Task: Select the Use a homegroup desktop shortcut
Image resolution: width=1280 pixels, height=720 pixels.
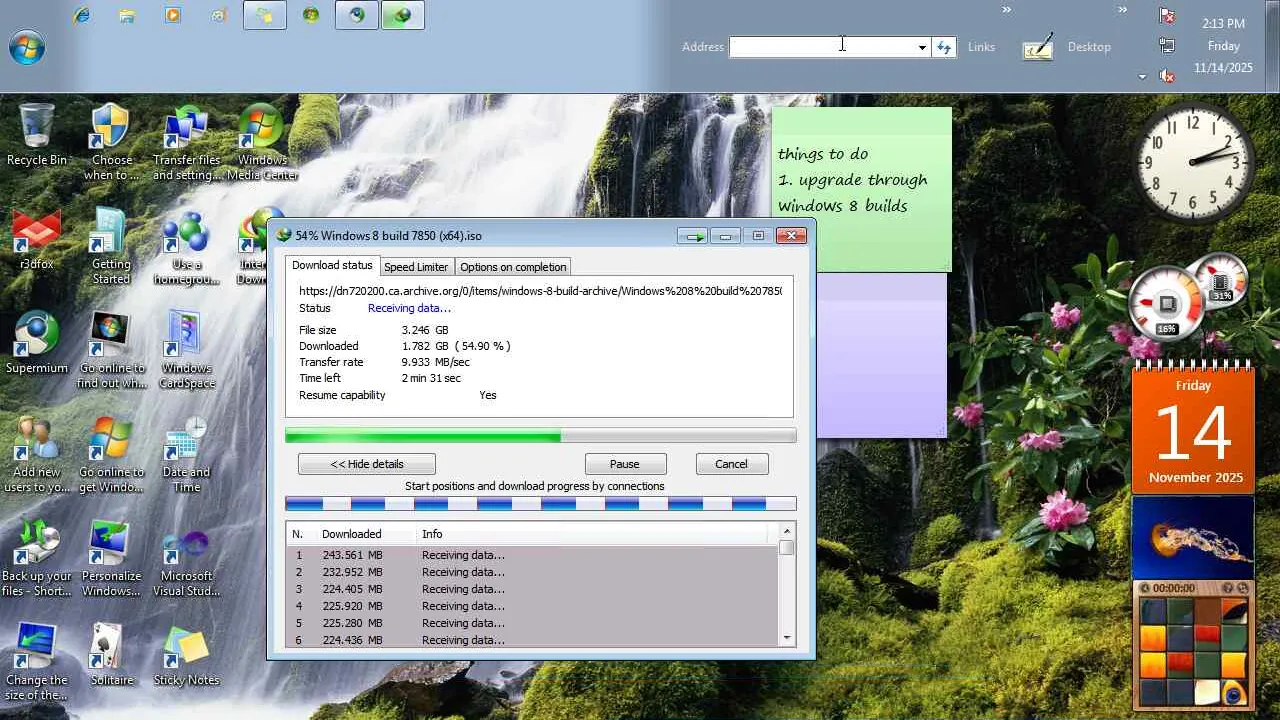Action: (187, 246)
